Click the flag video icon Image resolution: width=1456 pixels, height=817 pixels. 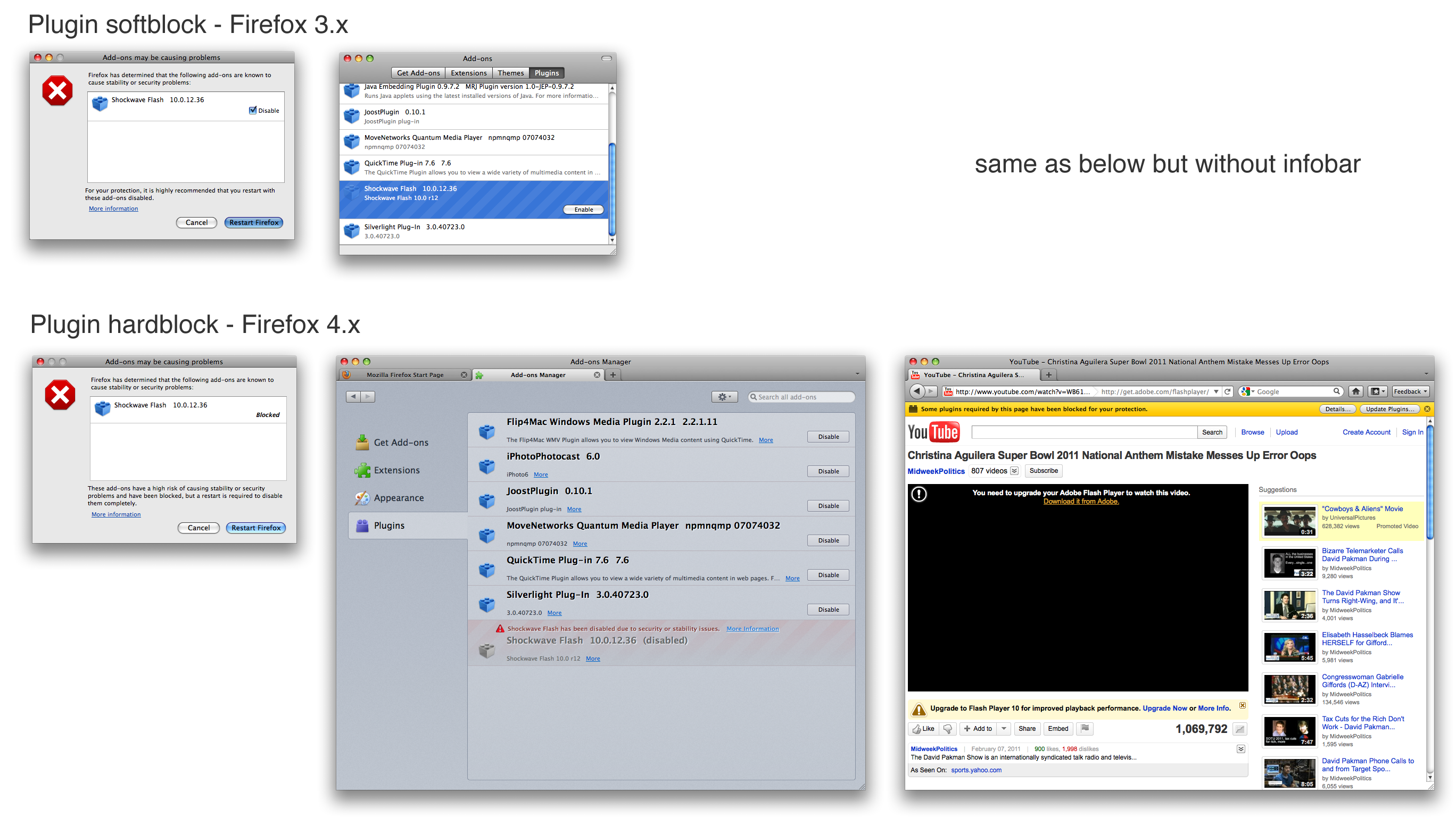point(1085,728)
